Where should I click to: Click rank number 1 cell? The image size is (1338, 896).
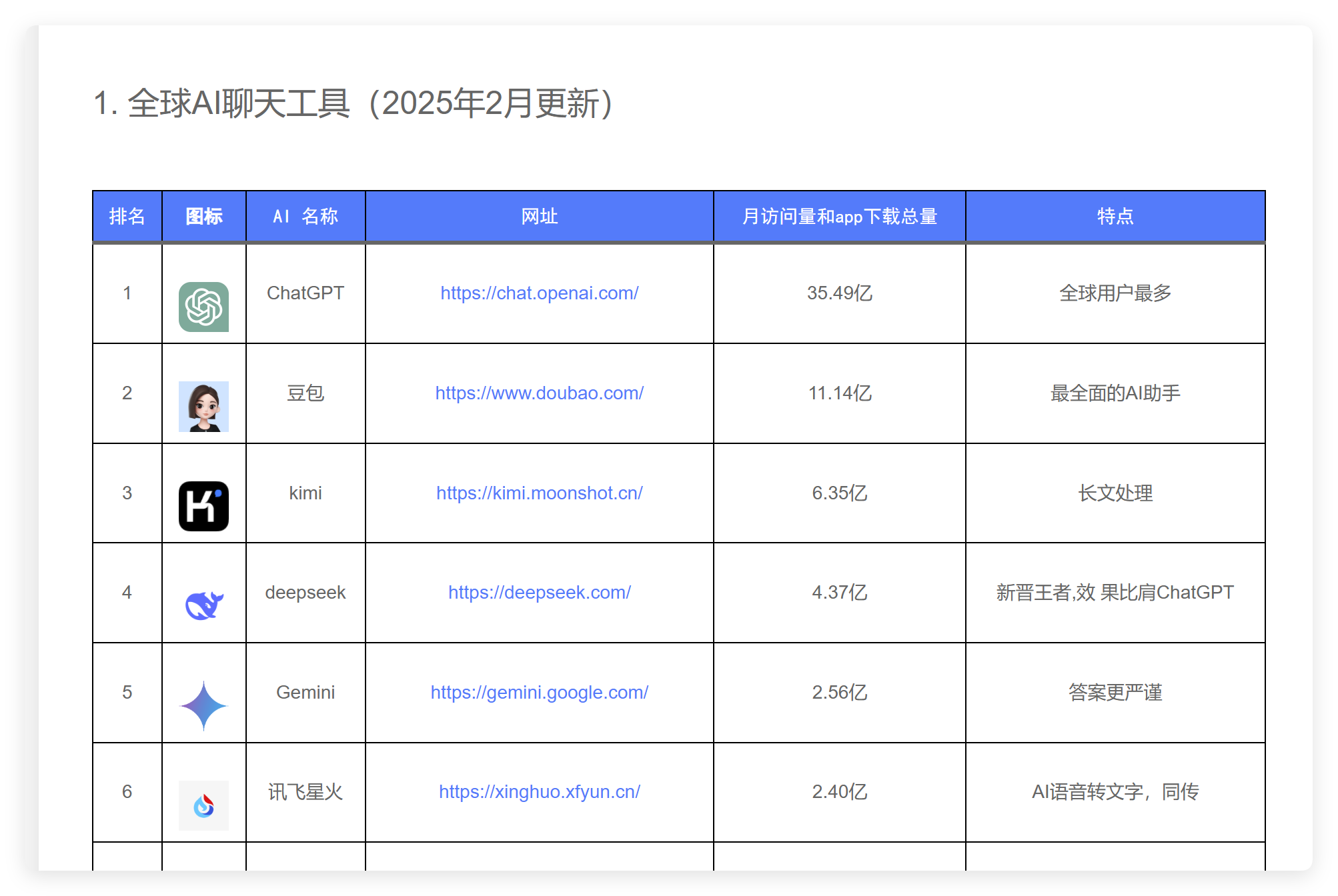(127, 293)
